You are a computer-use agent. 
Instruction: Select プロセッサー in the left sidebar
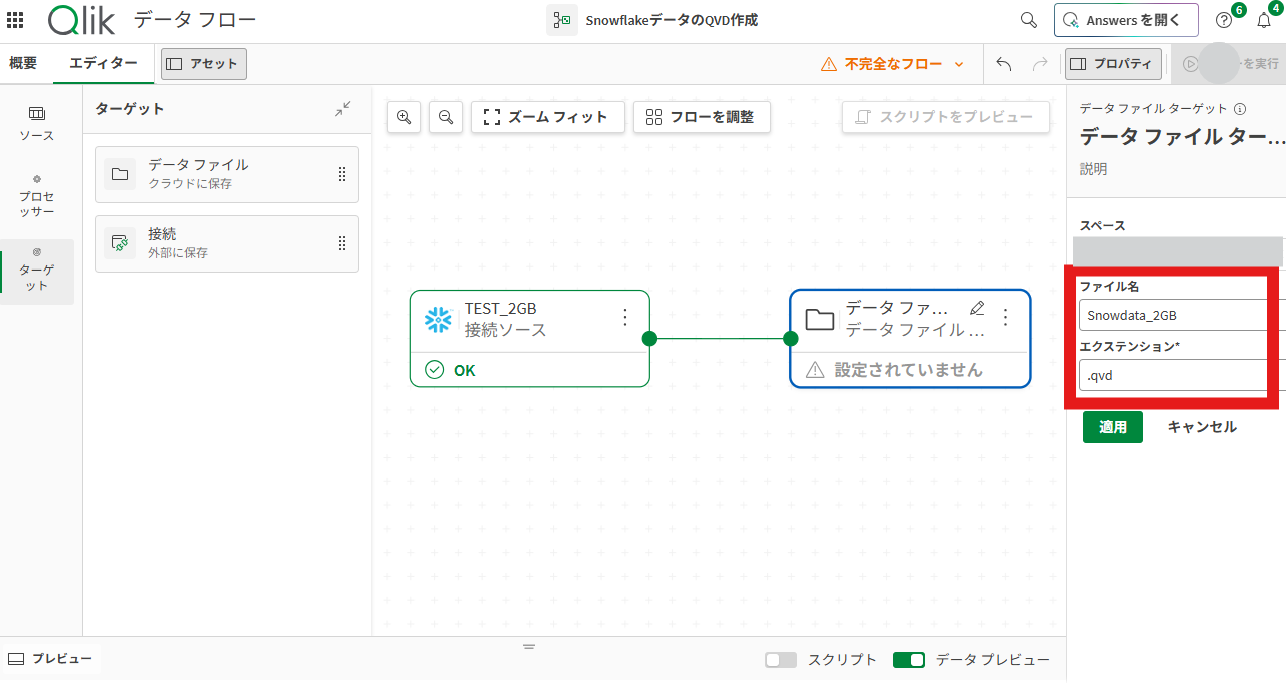tap(37, 194)
